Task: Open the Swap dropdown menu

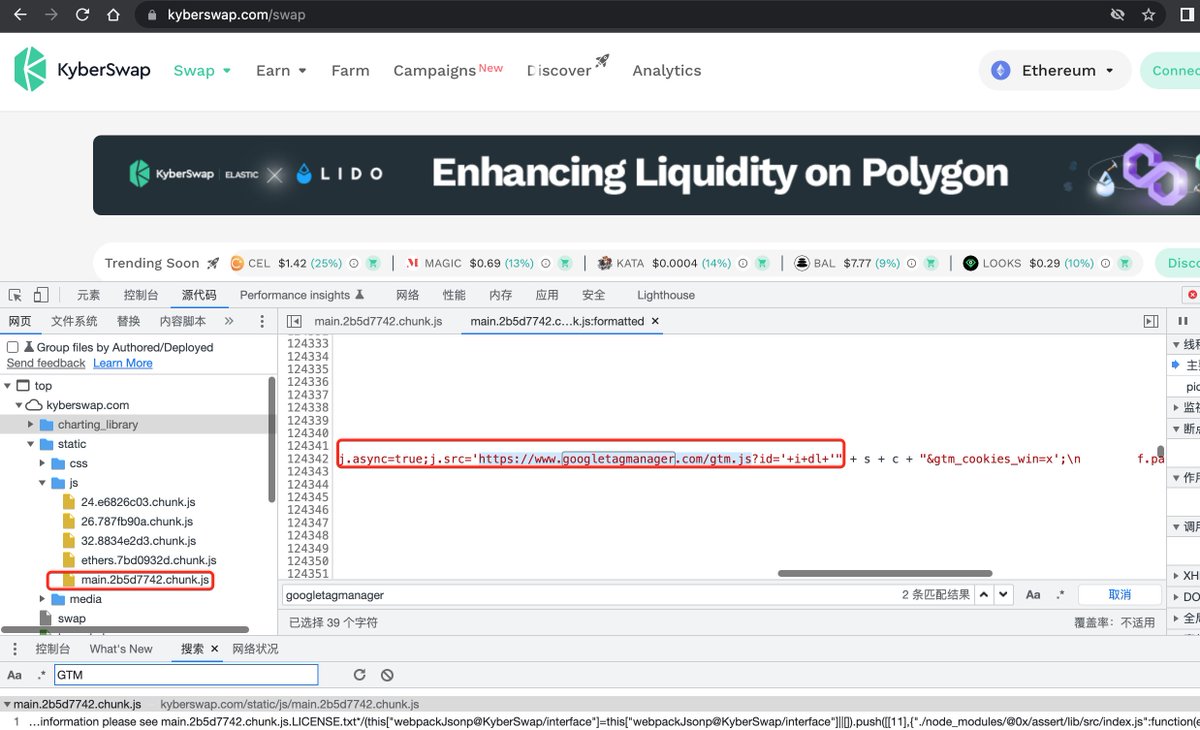Action: pos(202,70)
